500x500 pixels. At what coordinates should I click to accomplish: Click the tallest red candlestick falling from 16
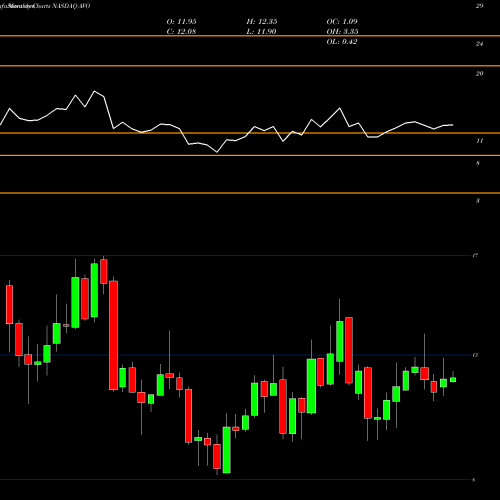pos(113,335)
